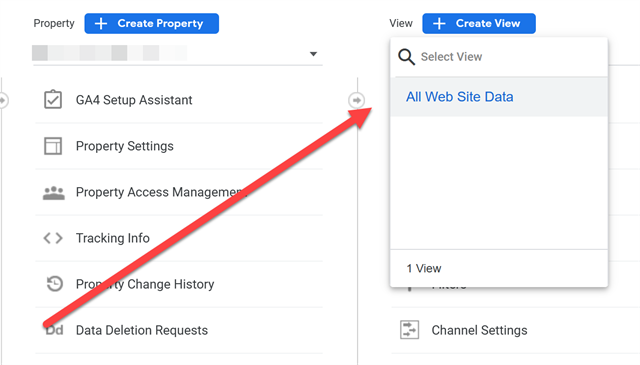Click the Channel Settings arrows icon
Screen dimensions: 640x365
(409, 330)
